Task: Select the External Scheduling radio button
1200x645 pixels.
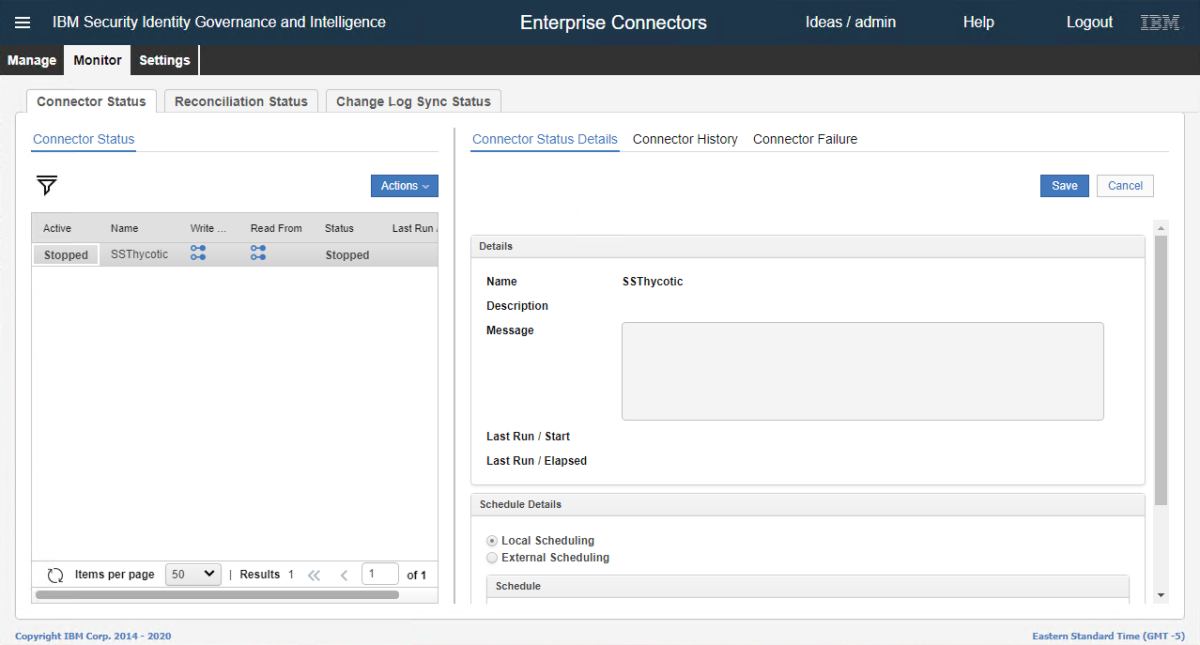Action: 492,558
